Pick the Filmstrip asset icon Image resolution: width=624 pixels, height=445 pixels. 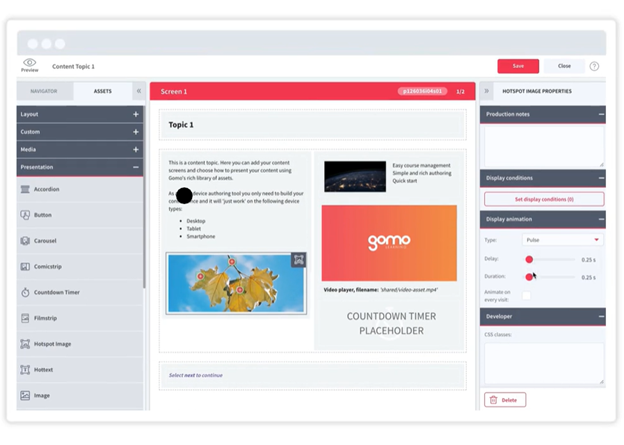[26, 318]
